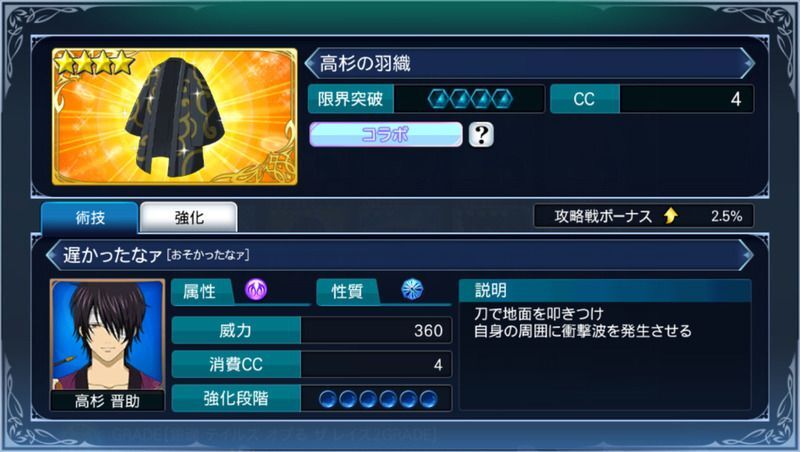The image size is (800, 452).
Task: Click the first limit break hexagon gem
Action: click(x=439, y=99)
